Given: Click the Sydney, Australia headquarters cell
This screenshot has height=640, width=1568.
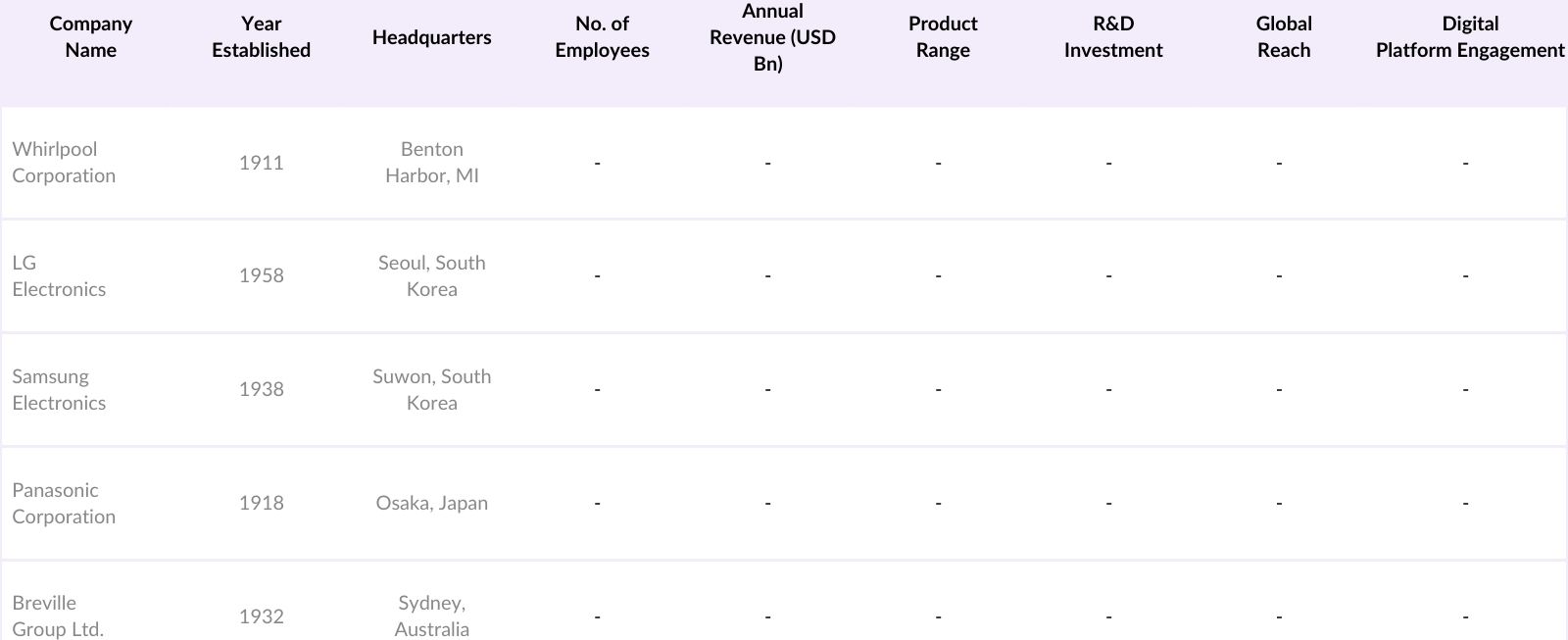Looking at the screenshot, I should [431, 616].
